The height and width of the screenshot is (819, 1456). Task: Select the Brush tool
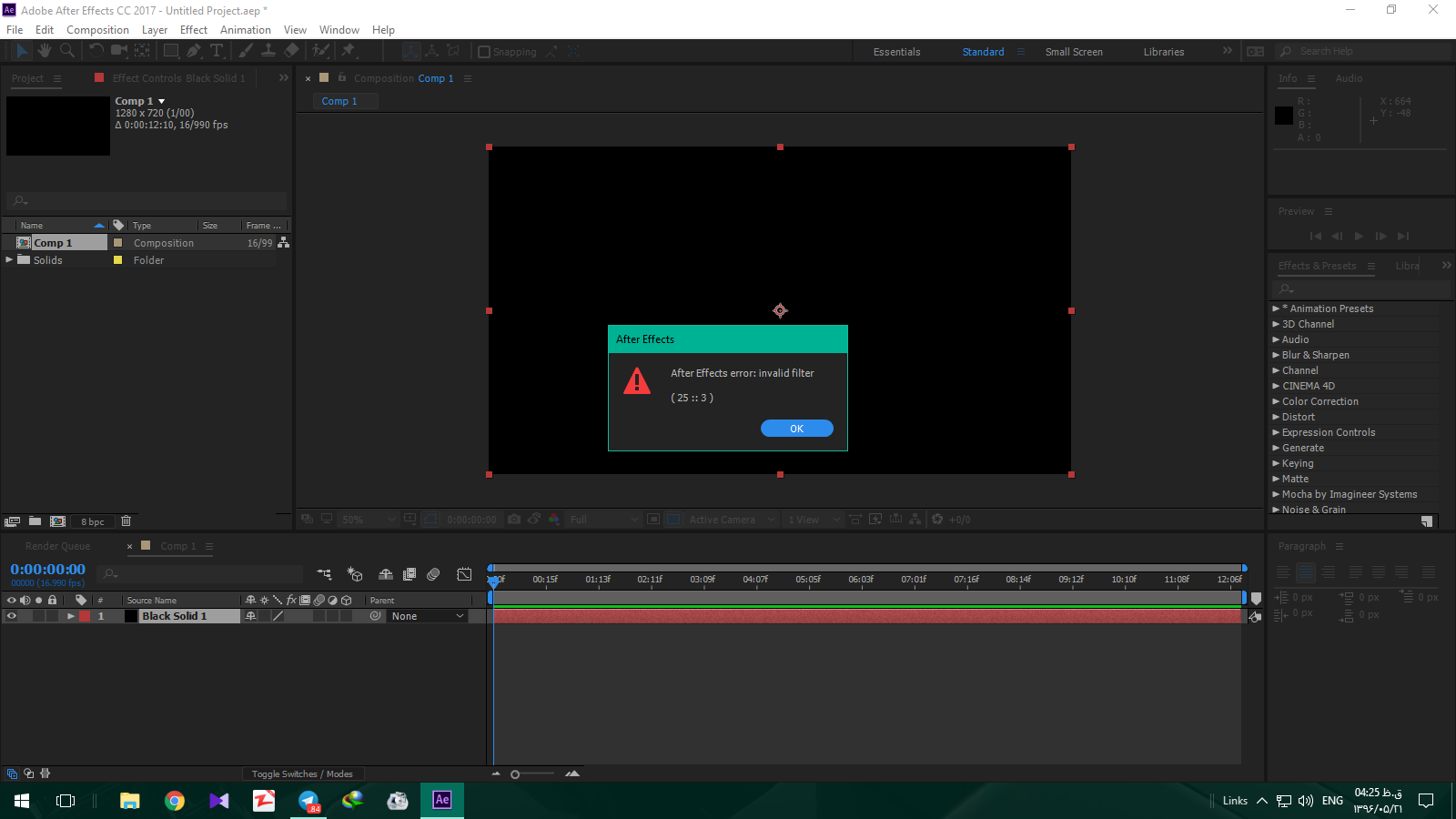(x=246, y=51)
